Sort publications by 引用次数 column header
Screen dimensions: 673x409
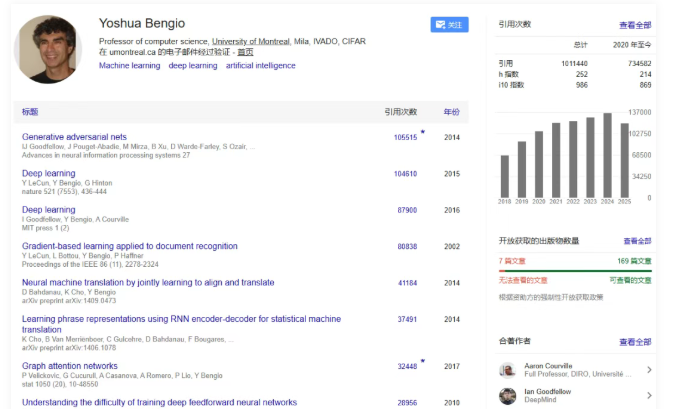pos(401,112)
